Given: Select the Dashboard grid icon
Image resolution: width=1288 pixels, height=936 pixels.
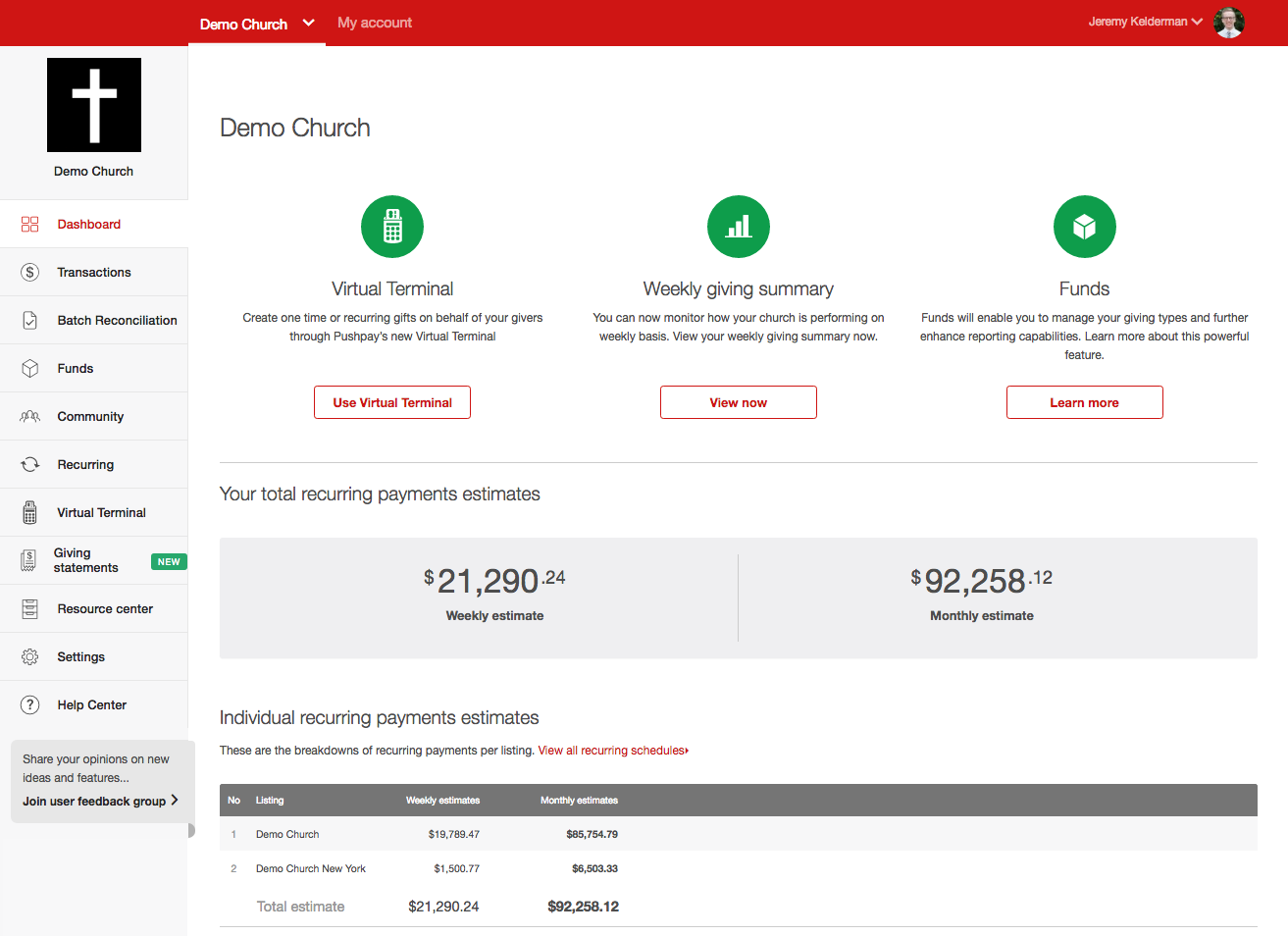Looking at the screenshot, I should click(29, 224).
